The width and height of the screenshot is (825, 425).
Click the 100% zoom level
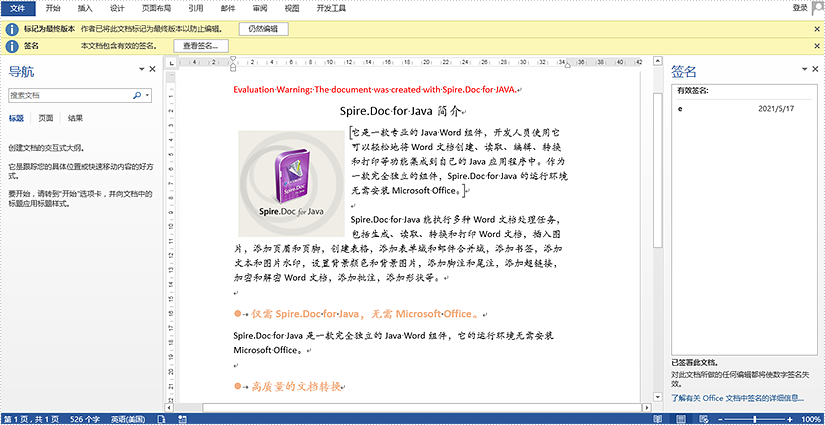coord(811,419)
